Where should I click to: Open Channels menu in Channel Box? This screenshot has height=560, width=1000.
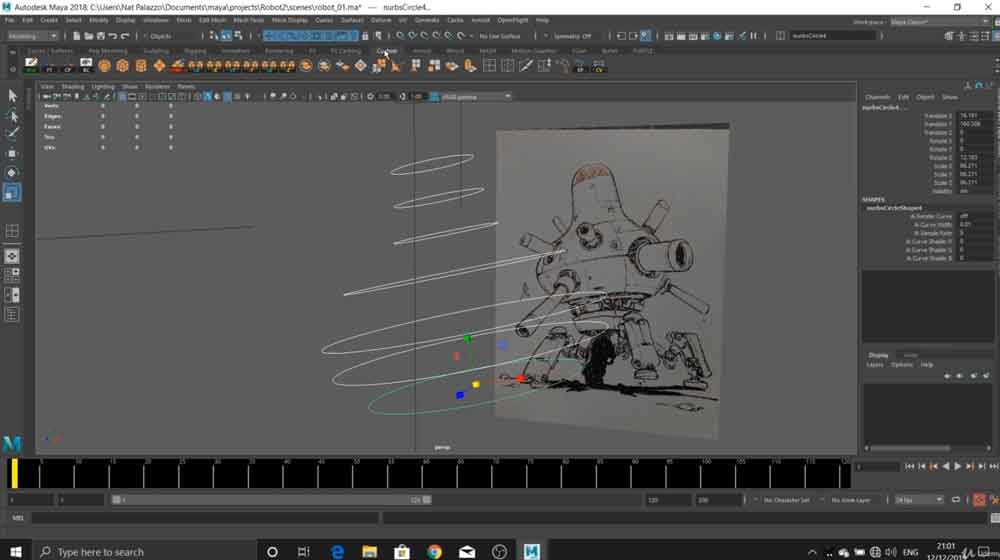pos(878,97)
